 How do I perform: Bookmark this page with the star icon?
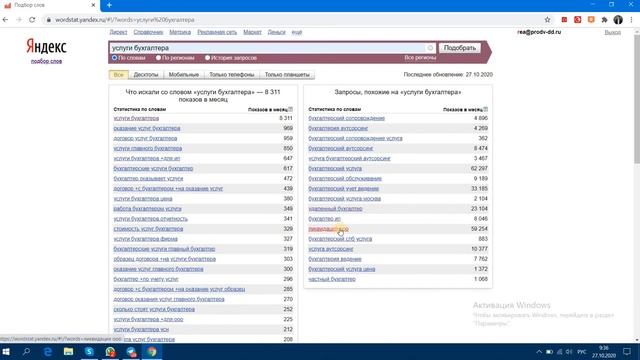(x=547, y=20)
